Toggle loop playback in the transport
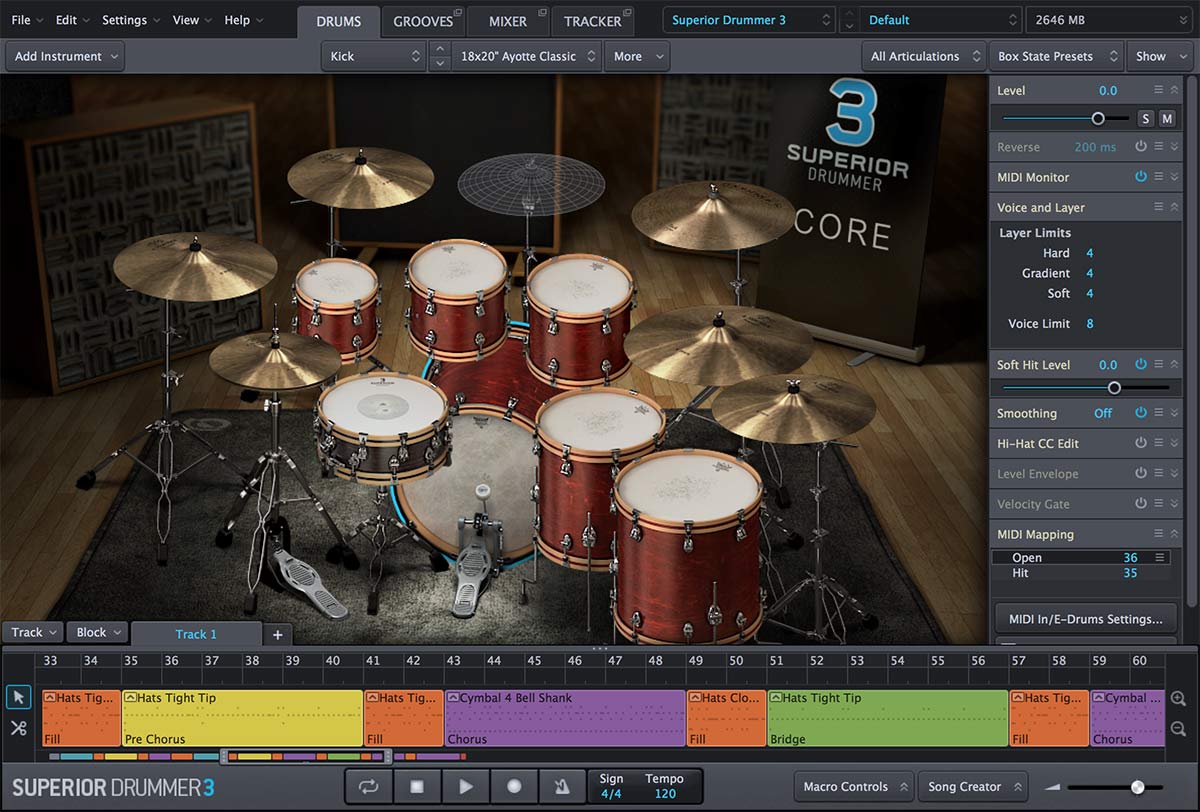Screen dimensions: 1200x812 [x=369, y=787]
